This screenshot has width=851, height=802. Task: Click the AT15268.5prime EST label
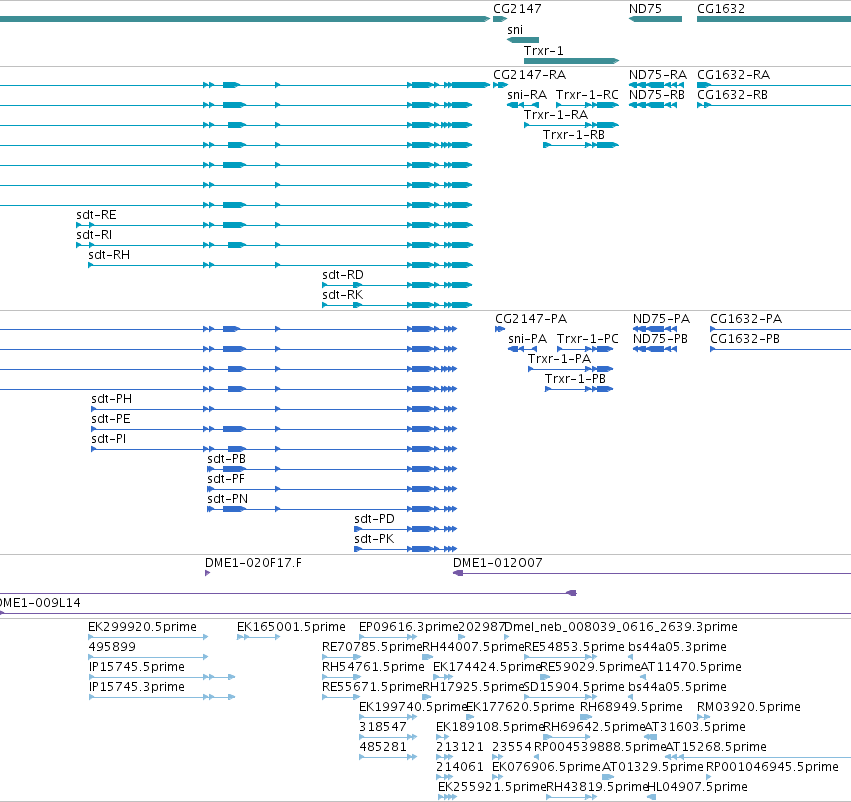click(716, 747)
